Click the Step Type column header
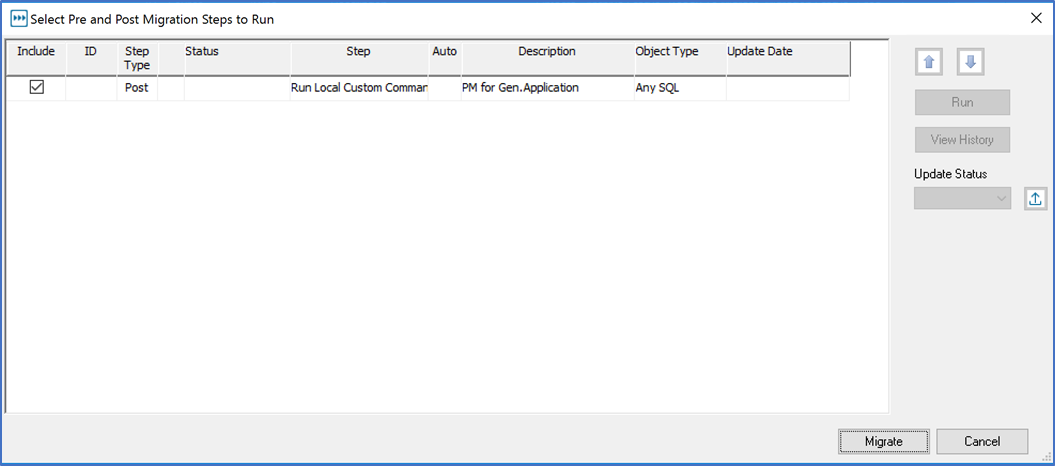This screenshot has width=1055, height=466. click(x=137, y=59)
